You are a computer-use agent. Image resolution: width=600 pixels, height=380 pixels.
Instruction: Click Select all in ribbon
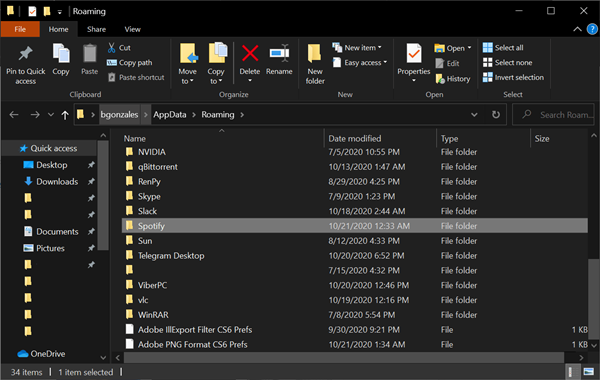[x=503, y=48]
